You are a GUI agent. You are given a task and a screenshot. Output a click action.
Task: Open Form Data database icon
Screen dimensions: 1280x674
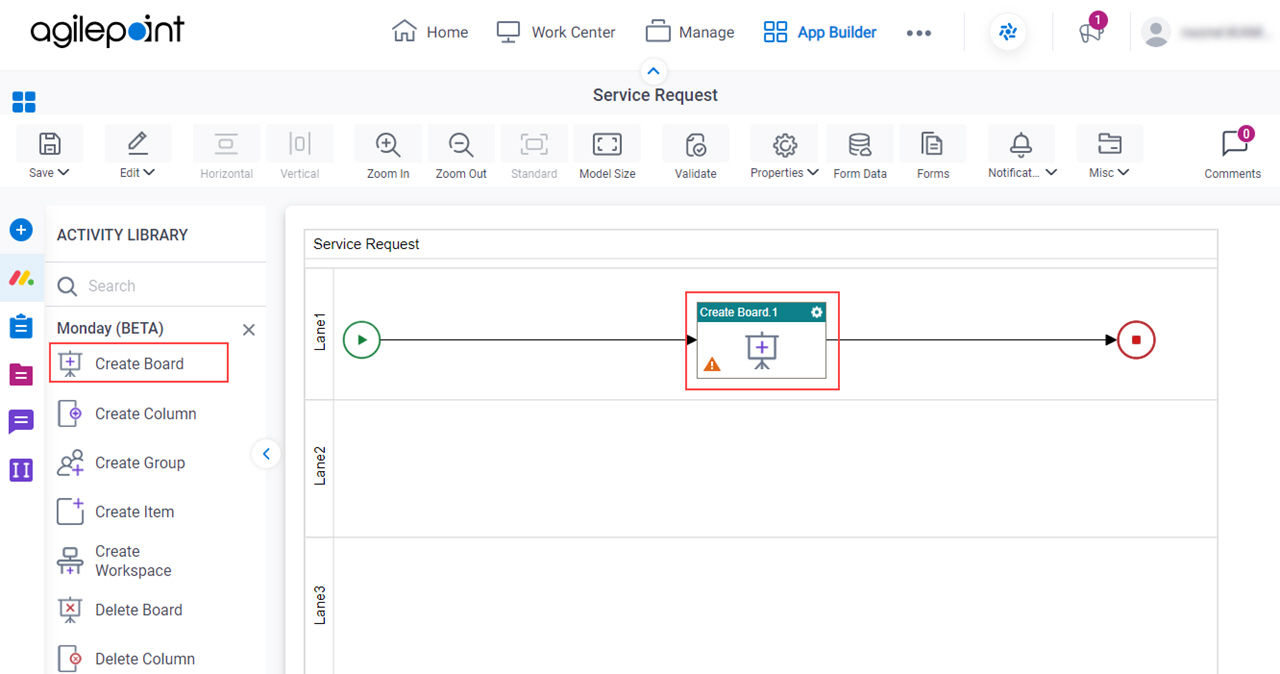860,144
